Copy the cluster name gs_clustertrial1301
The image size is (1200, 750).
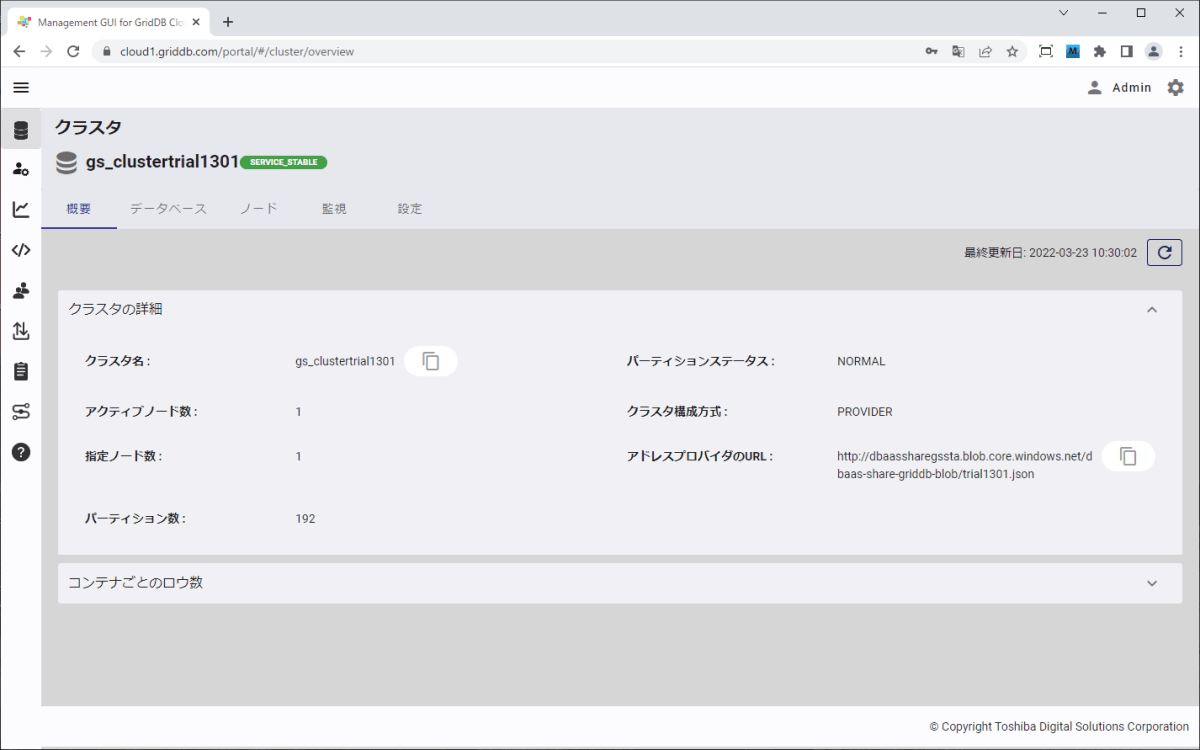(x=431, y=361)
